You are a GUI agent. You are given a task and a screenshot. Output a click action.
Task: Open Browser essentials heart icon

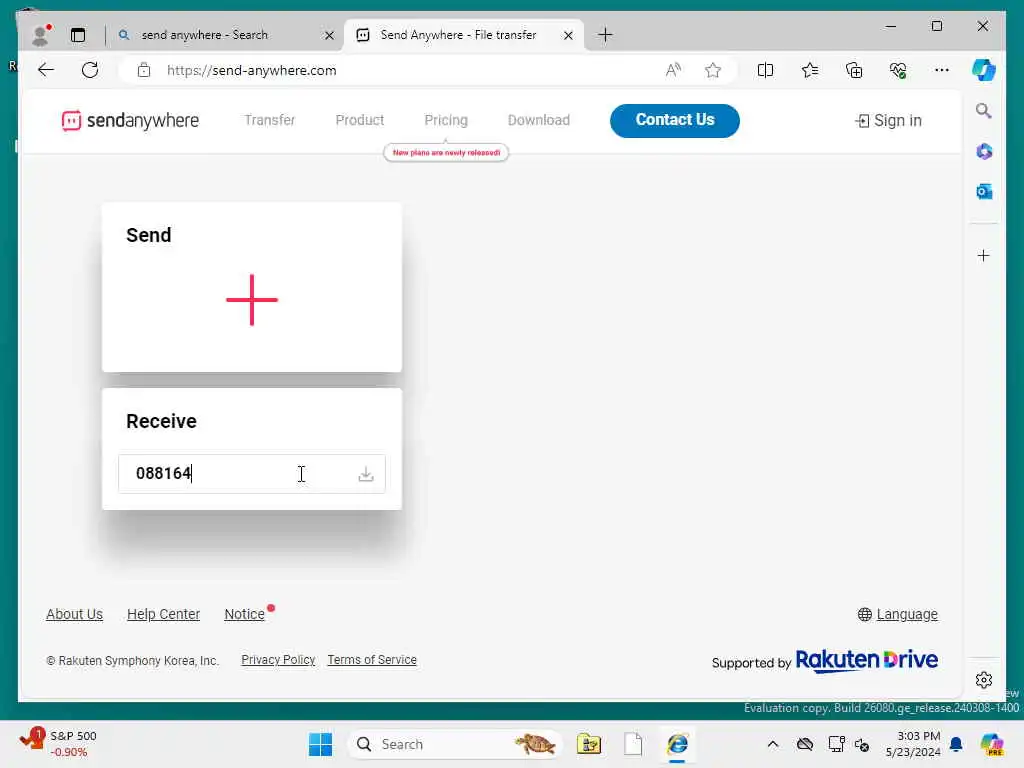click(x=898, y=70)
